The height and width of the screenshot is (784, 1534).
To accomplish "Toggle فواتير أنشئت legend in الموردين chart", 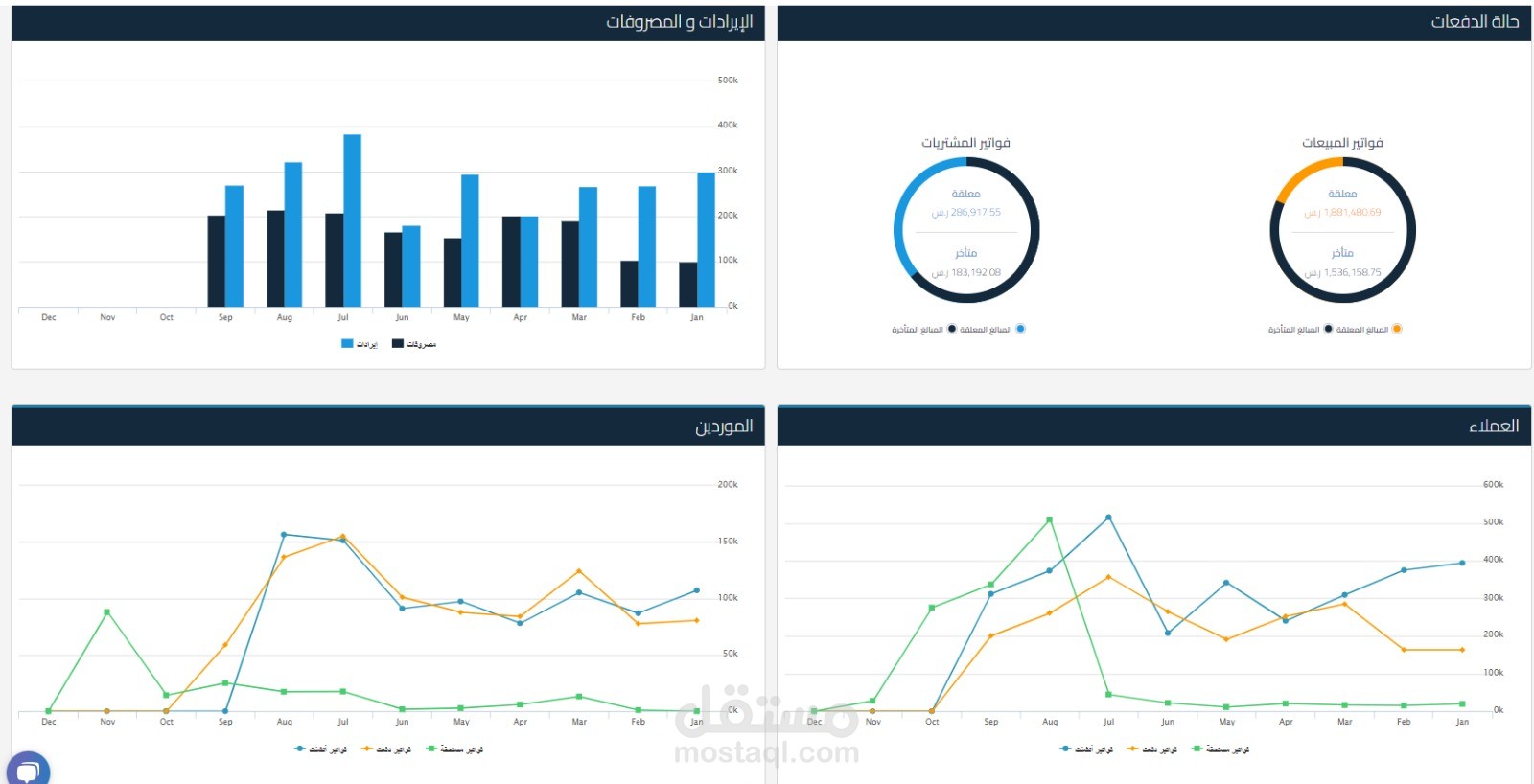I will (321, 749).
